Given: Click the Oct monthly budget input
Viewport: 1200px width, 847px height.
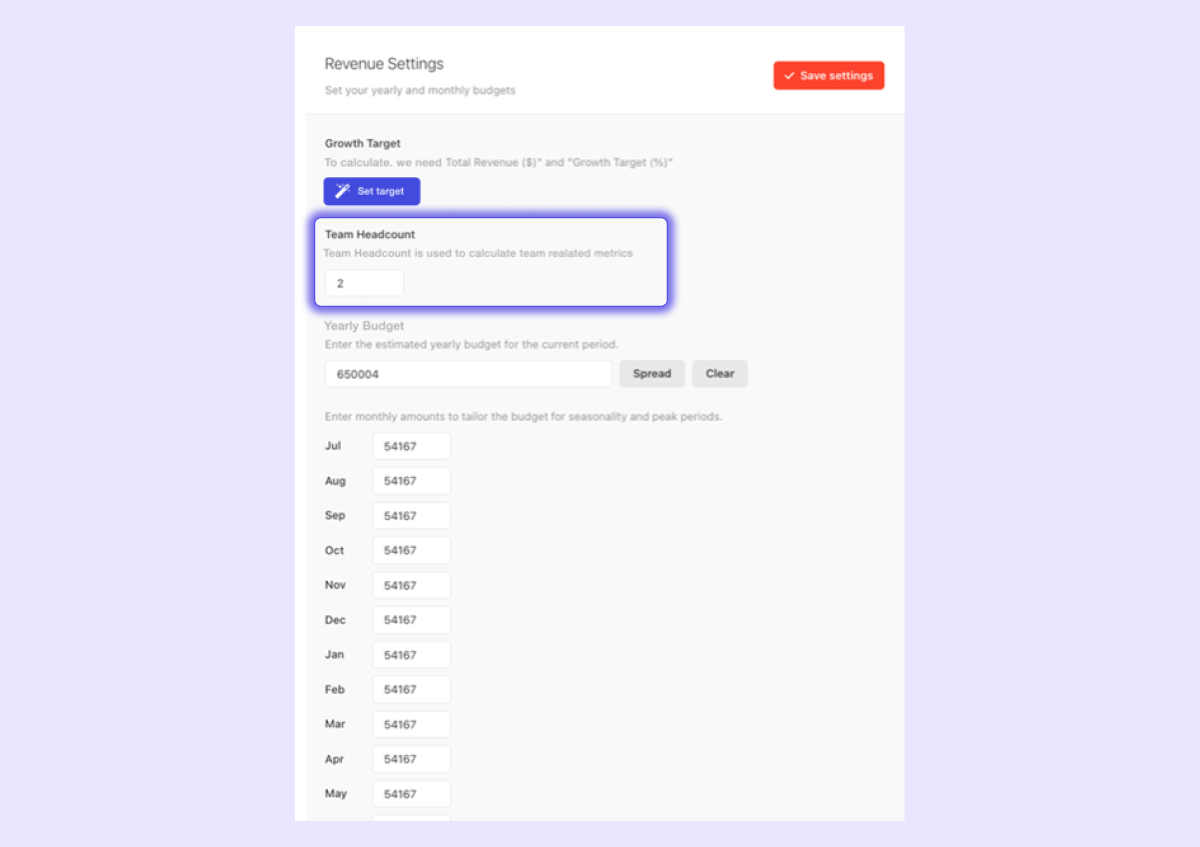Looking at the screenshot, I should [411, 550].
